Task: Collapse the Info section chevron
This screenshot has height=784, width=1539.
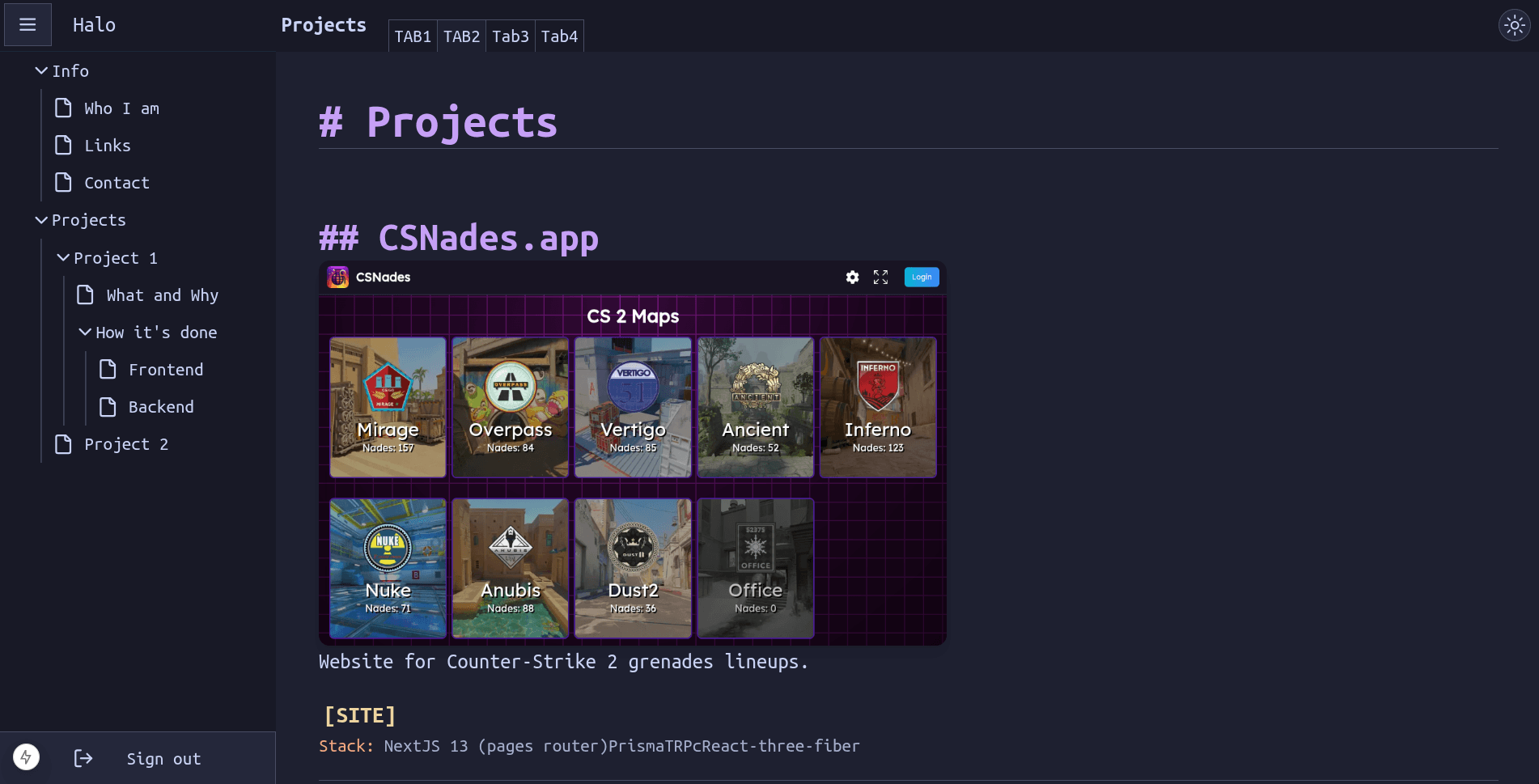Action: pos(41,71)
